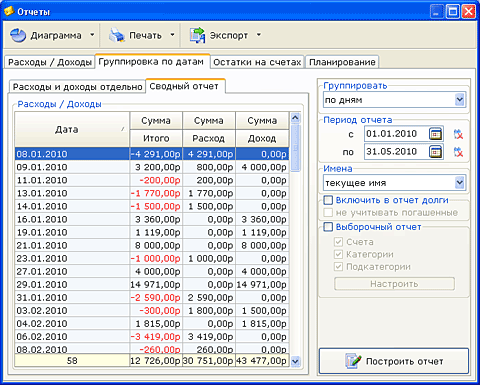Click the footer row count 58
Screen dimensions: 480x385
pos(72,361)
